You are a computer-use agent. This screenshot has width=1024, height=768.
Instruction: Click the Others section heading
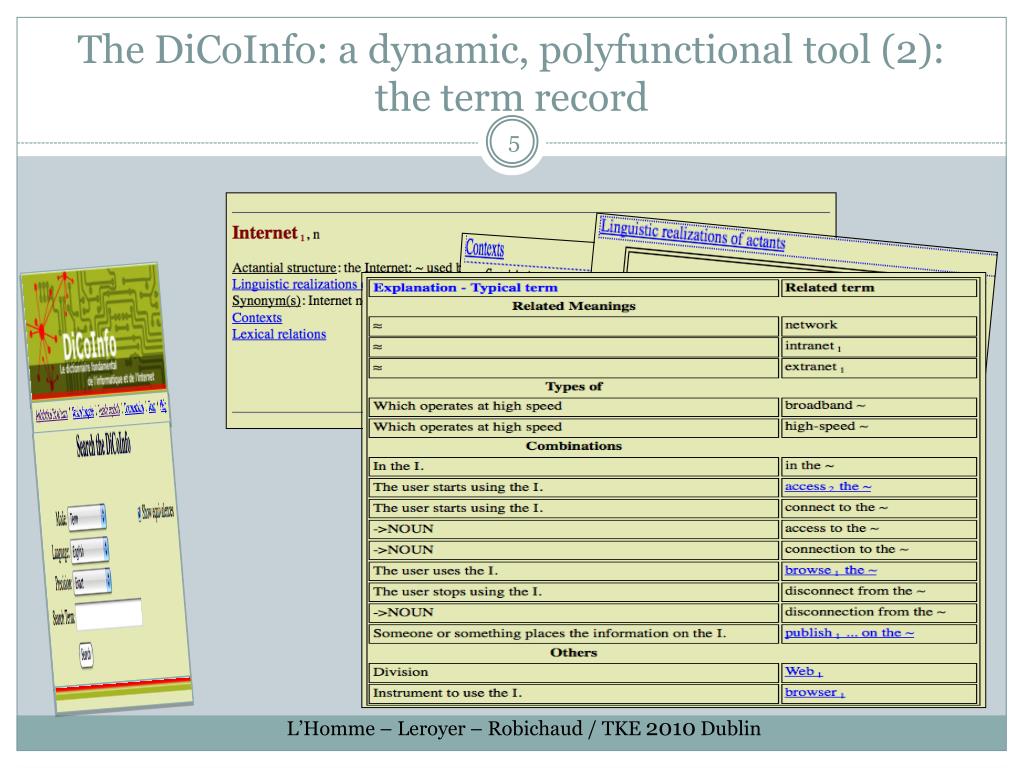pos(573,652)
